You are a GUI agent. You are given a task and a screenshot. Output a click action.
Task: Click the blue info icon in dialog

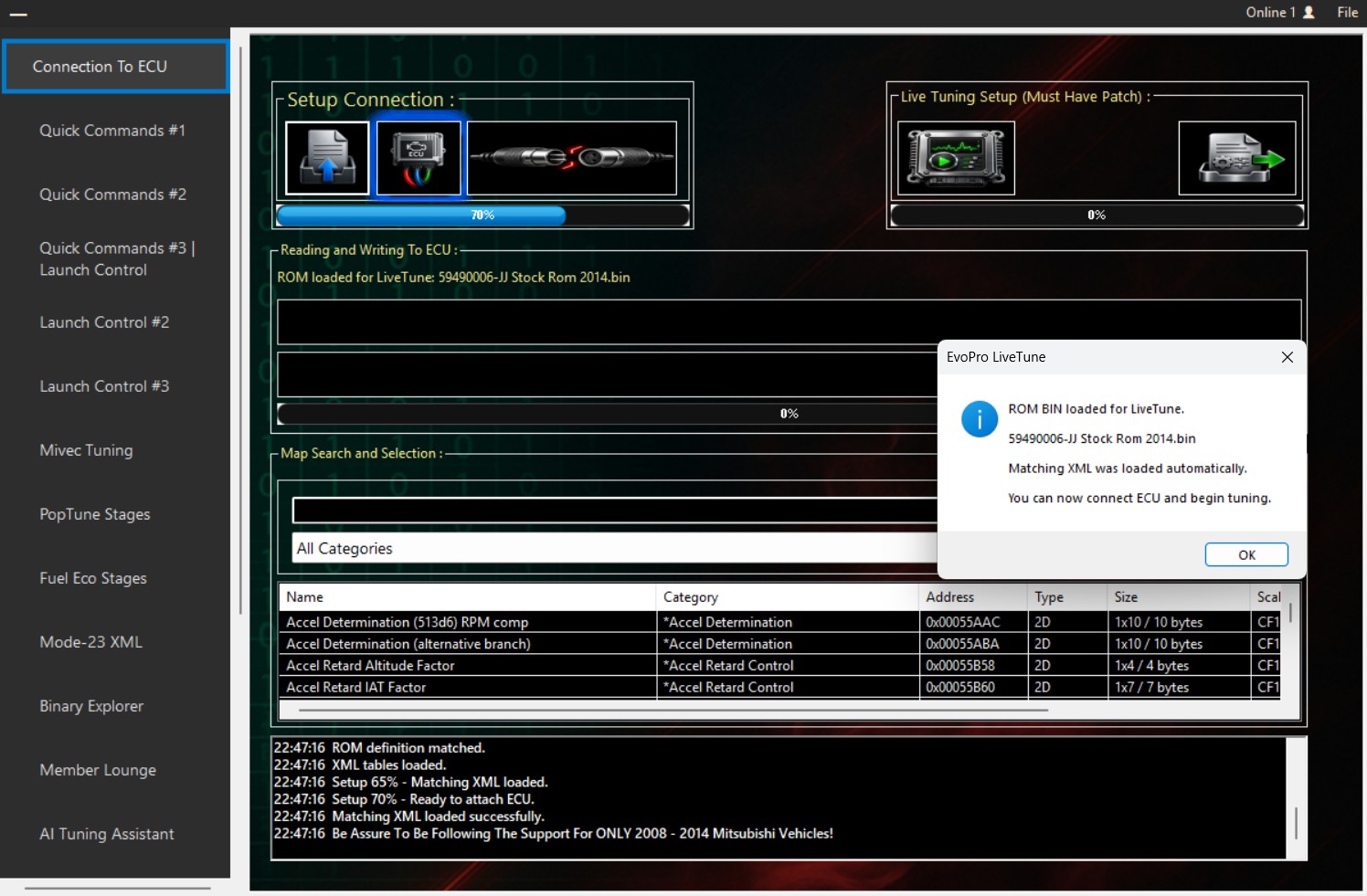pos(980,419)
